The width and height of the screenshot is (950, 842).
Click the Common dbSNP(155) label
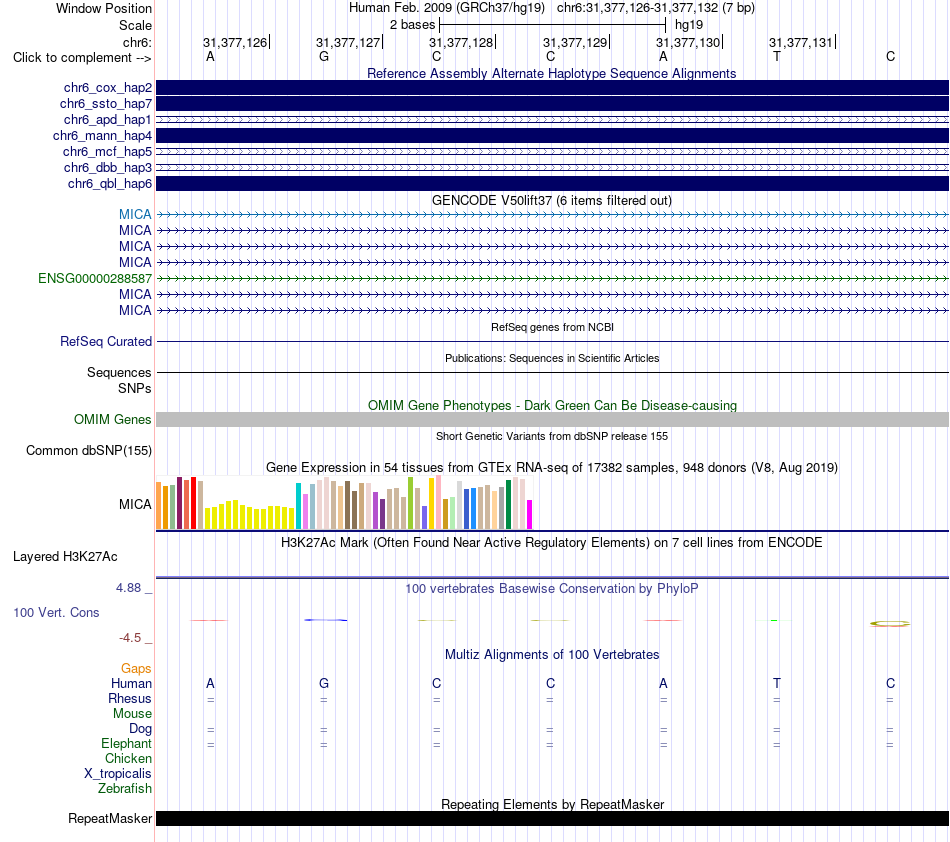point(89,451)
